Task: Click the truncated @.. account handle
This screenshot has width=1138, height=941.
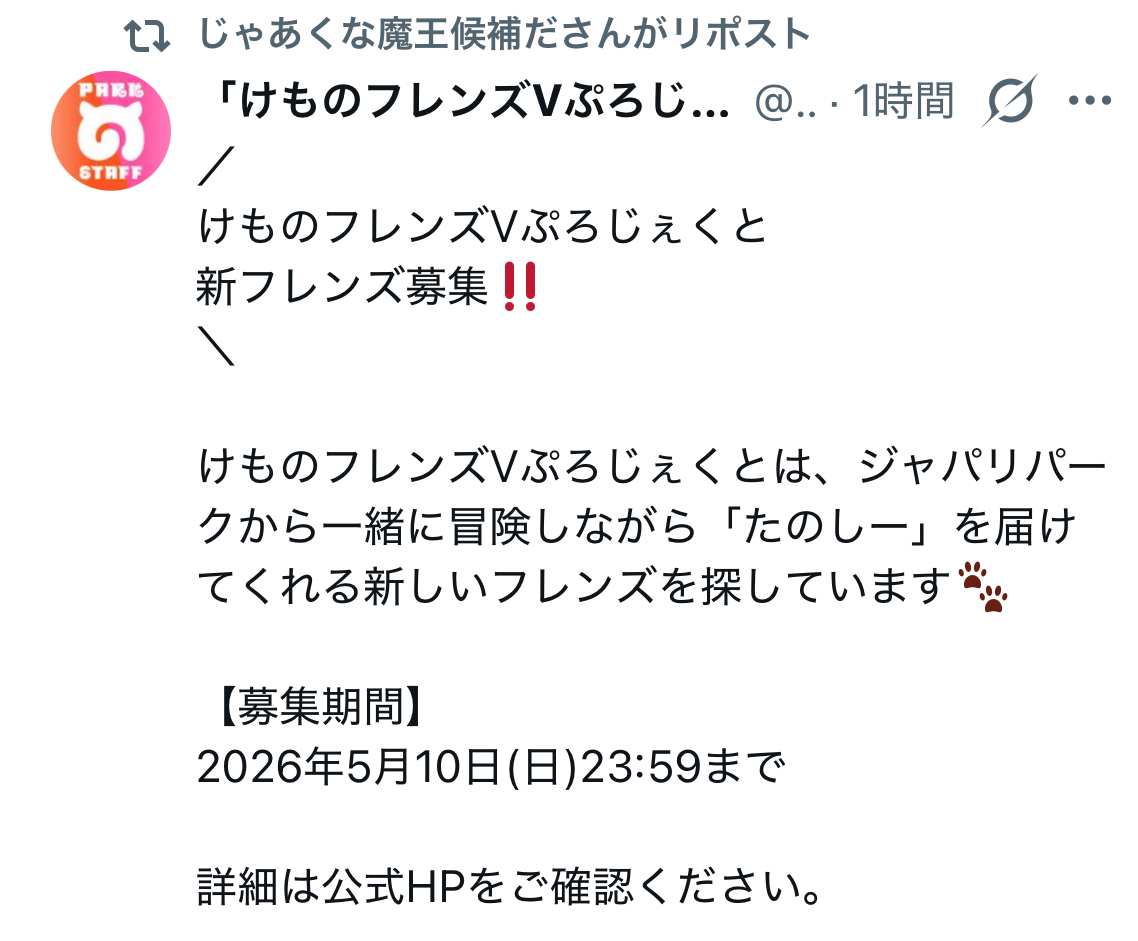Action: tap(785, 102)
